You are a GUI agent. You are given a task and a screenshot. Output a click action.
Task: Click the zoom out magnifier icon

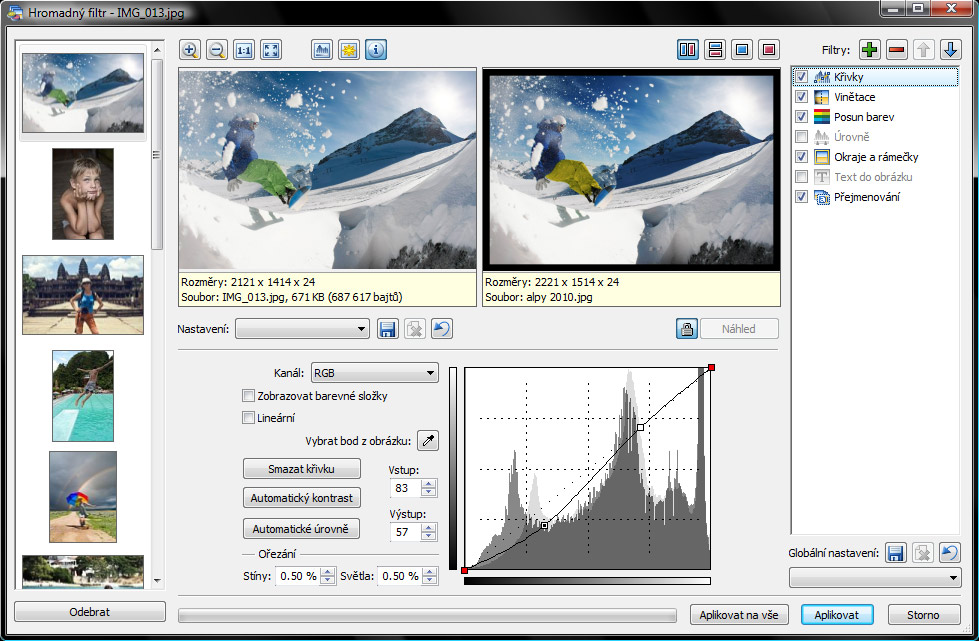(x=217, y=50)
